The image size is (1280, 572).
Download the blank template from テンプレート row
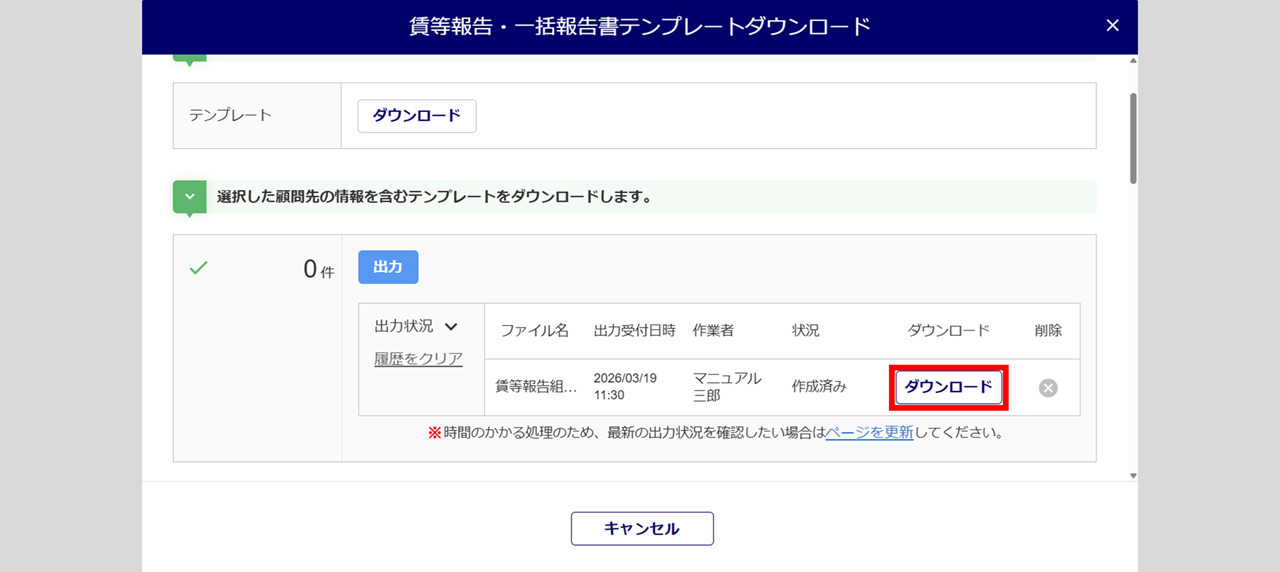(x=417, y=116)
